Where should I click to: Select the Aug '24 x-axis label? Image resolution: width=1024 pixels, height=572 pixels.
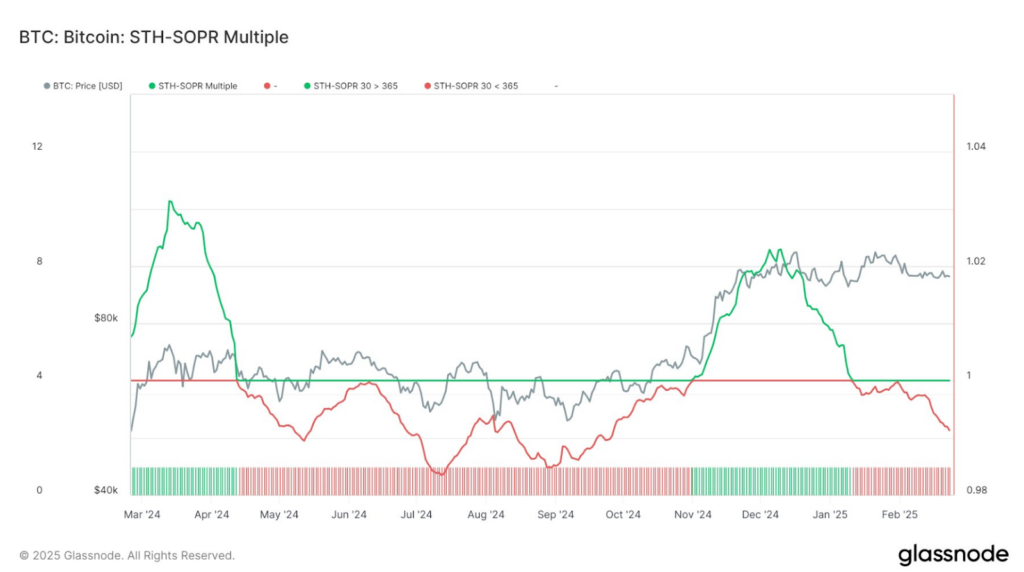point(485,515)
